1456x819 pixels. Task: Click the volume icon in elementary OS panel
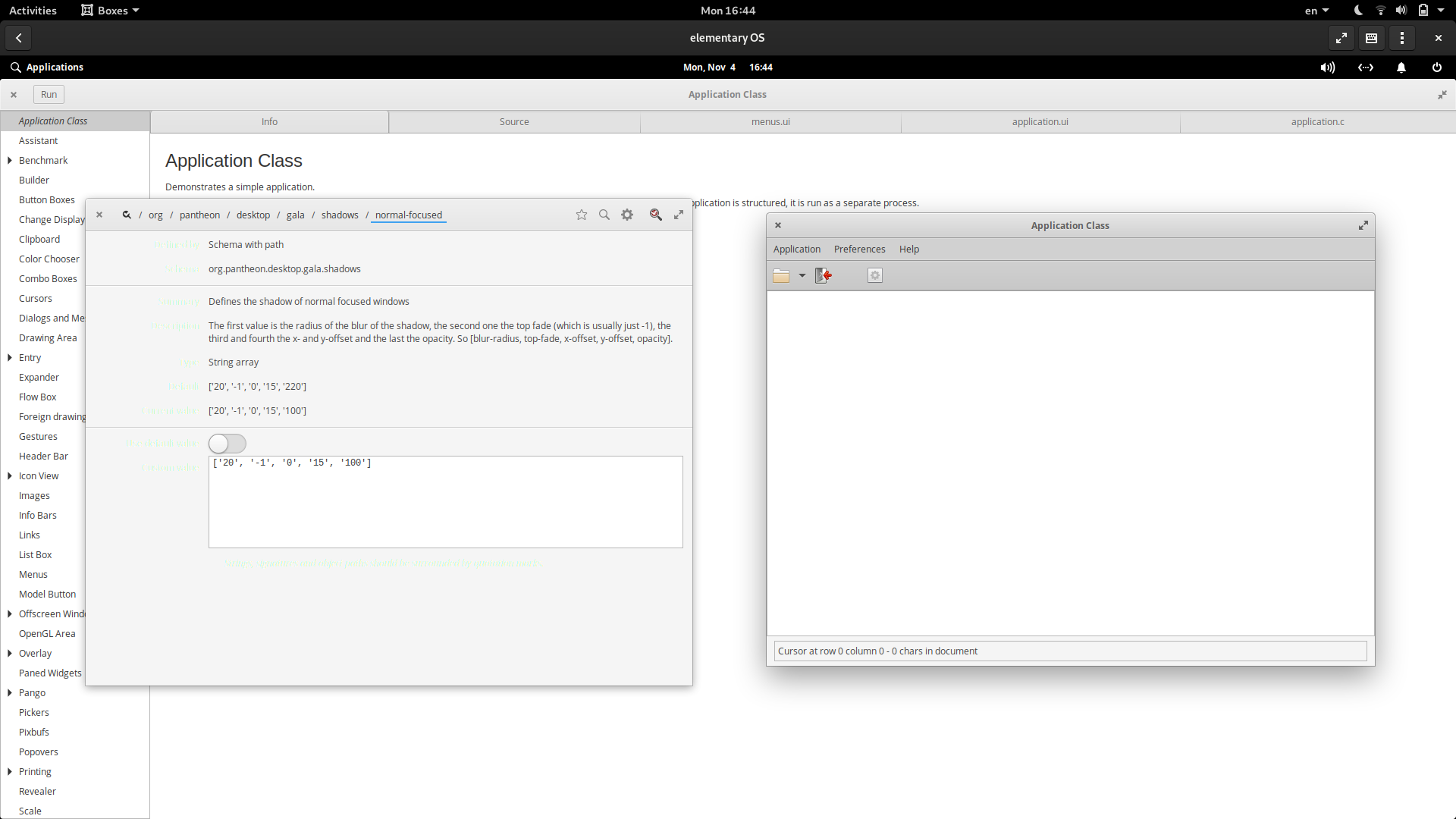[1327, 67]
